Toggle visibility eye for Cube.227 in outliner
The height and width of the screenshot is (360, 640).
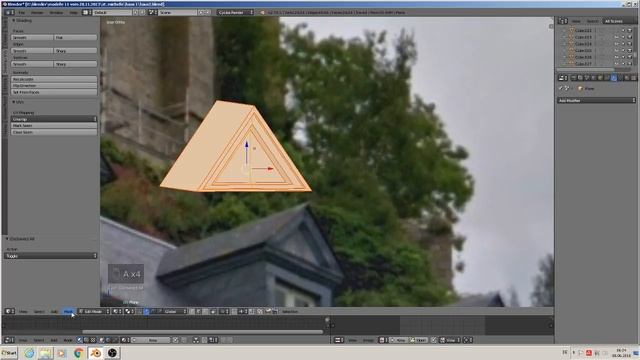pyautogui.click(x=617, y=64)
